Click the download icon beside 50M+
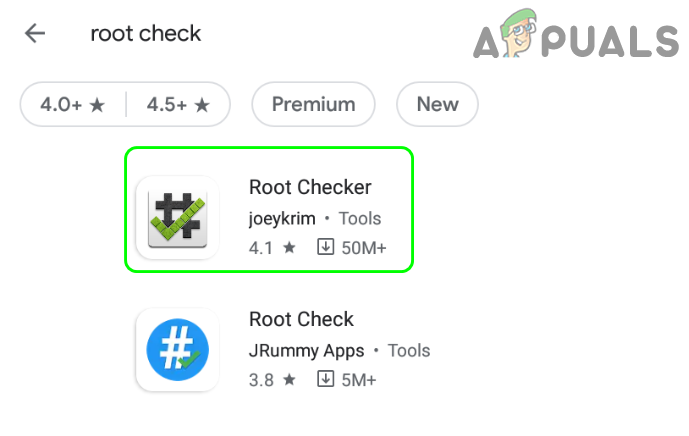This screenshot has width=689, height=436. point(325,247)
